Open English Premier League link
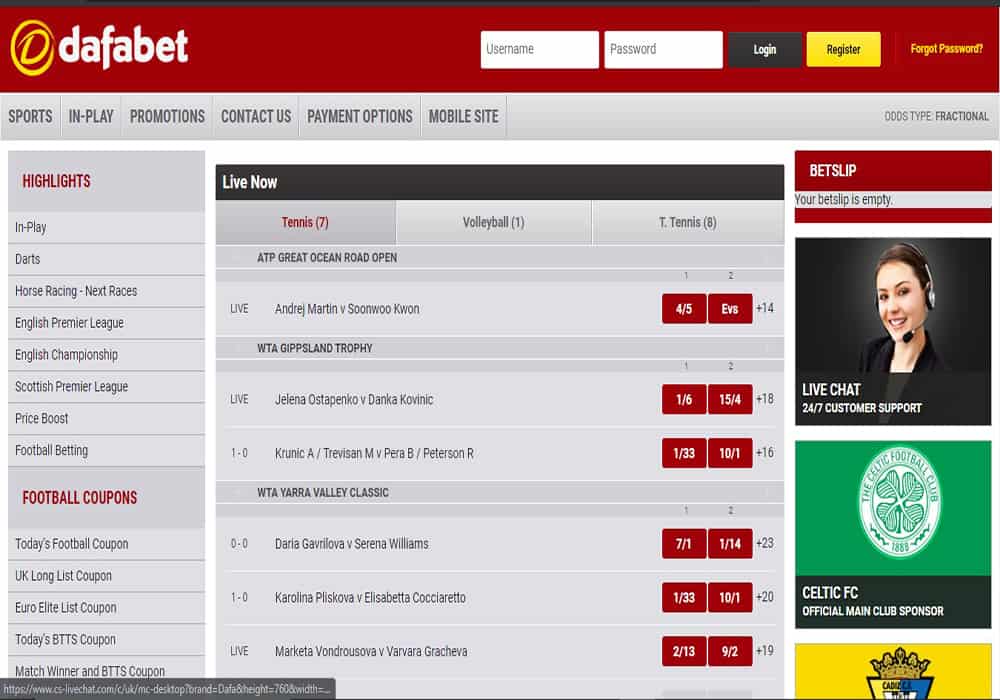This screenshot has width=1000, height=700. (107, 323)
